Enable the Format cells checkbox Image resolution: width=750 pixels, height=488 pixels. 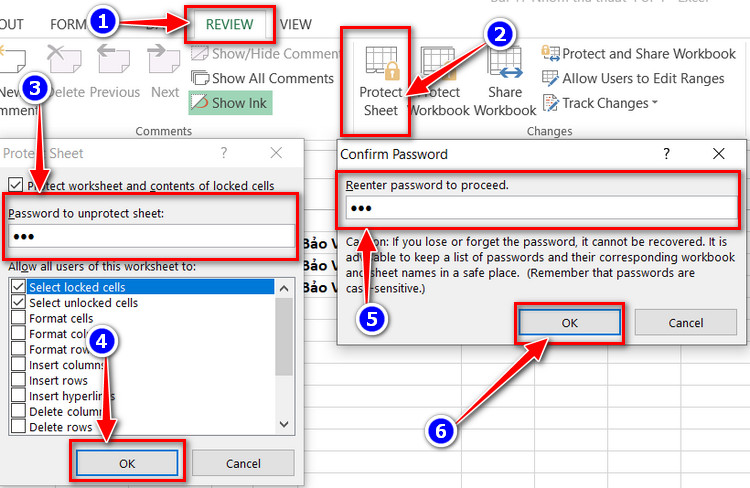[18, 318]
